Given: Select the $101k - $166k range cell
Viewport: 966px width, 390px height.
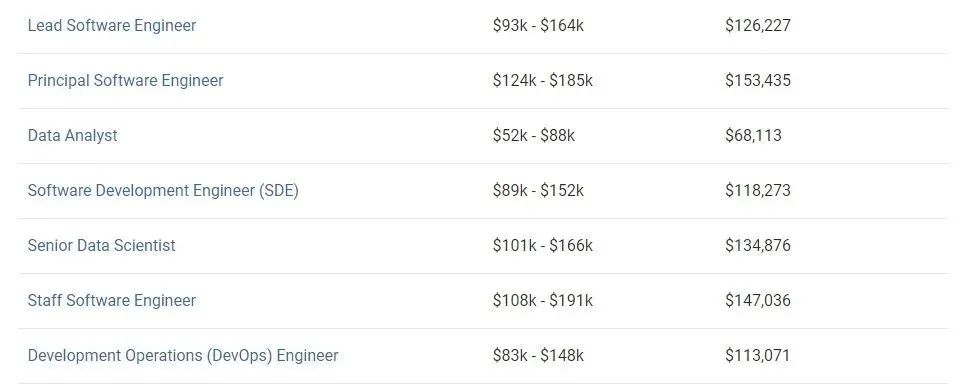Looking at the screenshot, I should click(542, 245).
